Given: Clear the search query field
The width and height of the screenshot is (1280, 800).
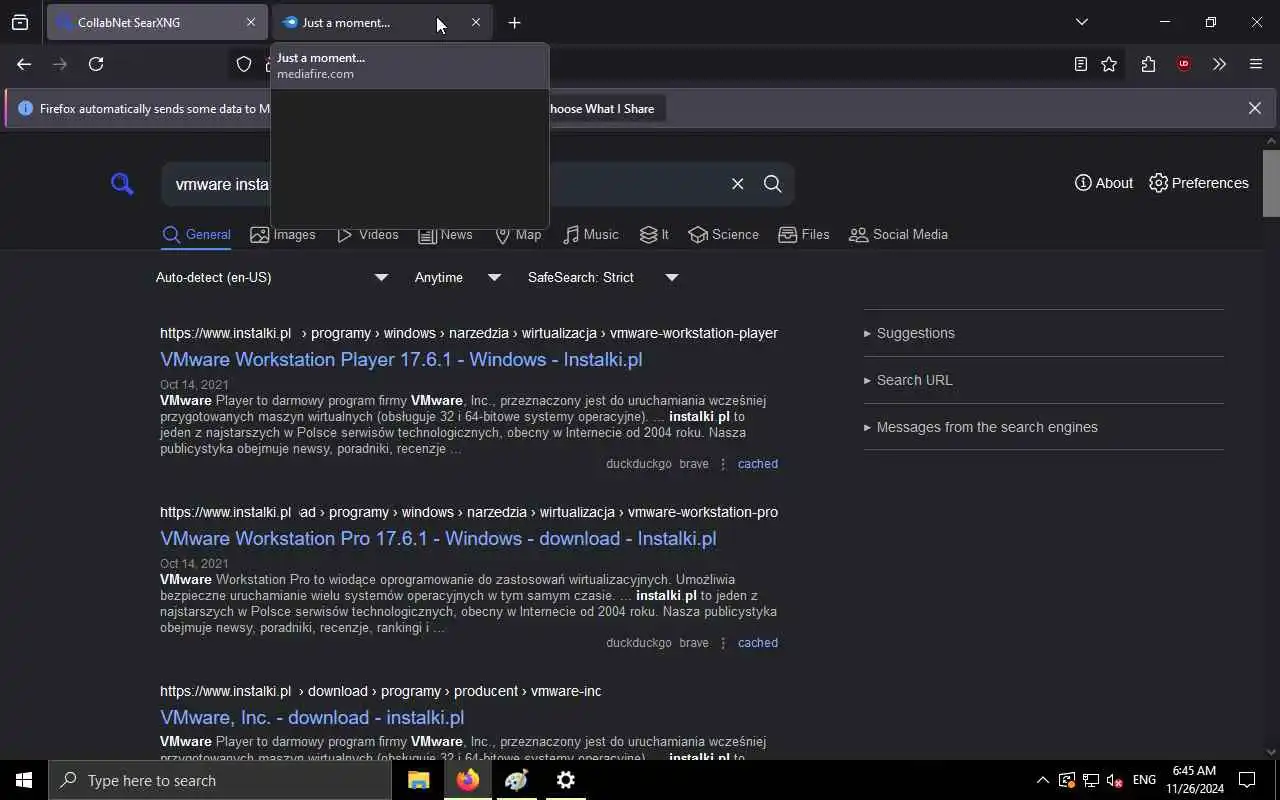Looking at the screenshot, I should tap(737, 183).
